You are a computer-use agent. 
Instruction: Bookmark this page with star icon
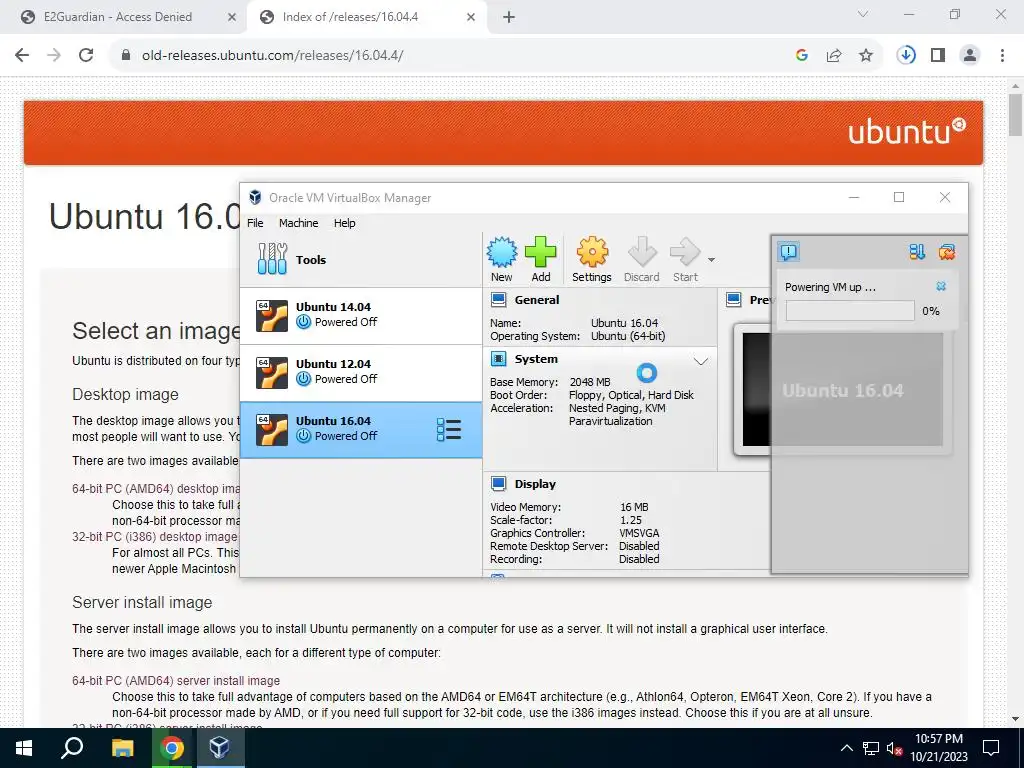(866, 56)
